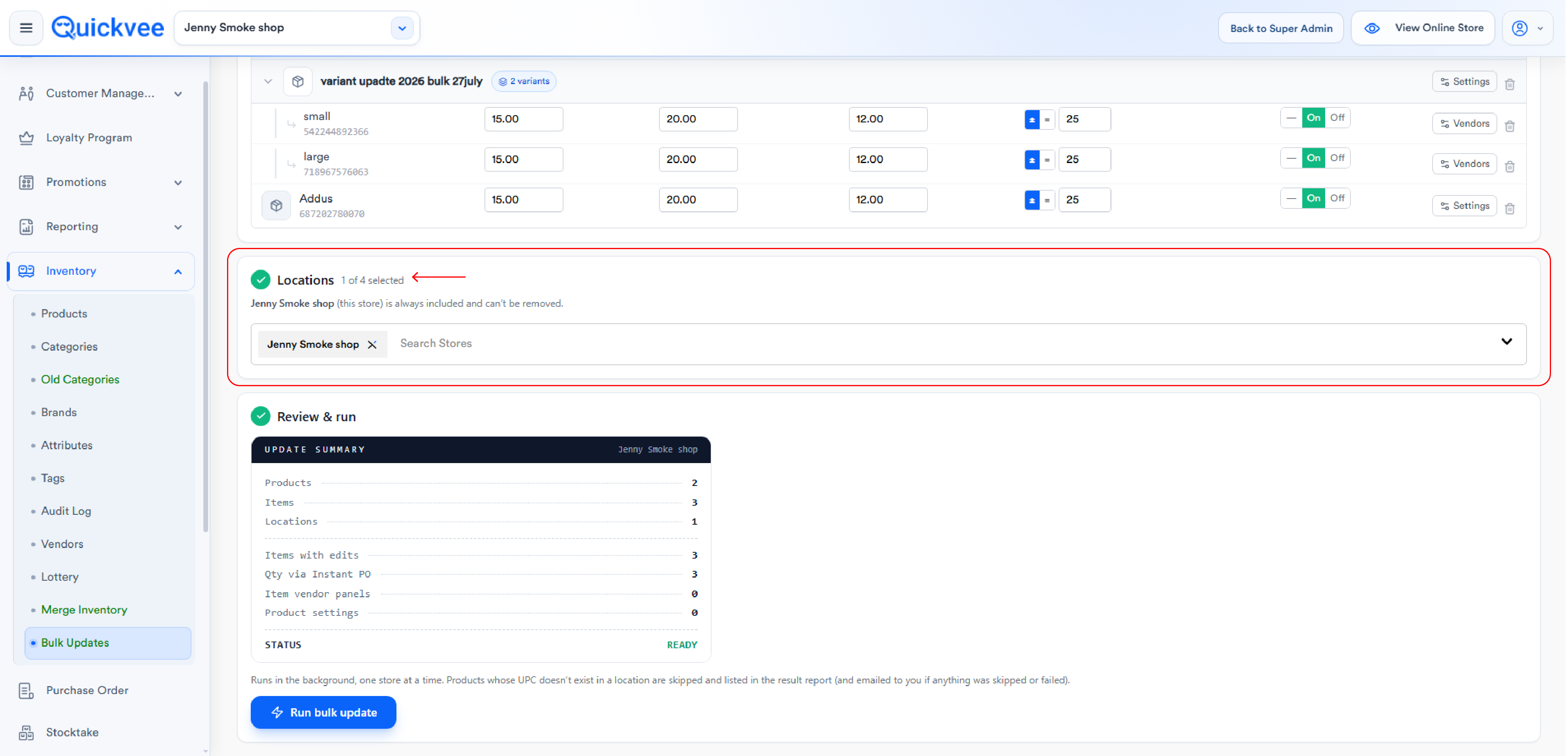Delete the small variant with trash icon

(1510, 126)
